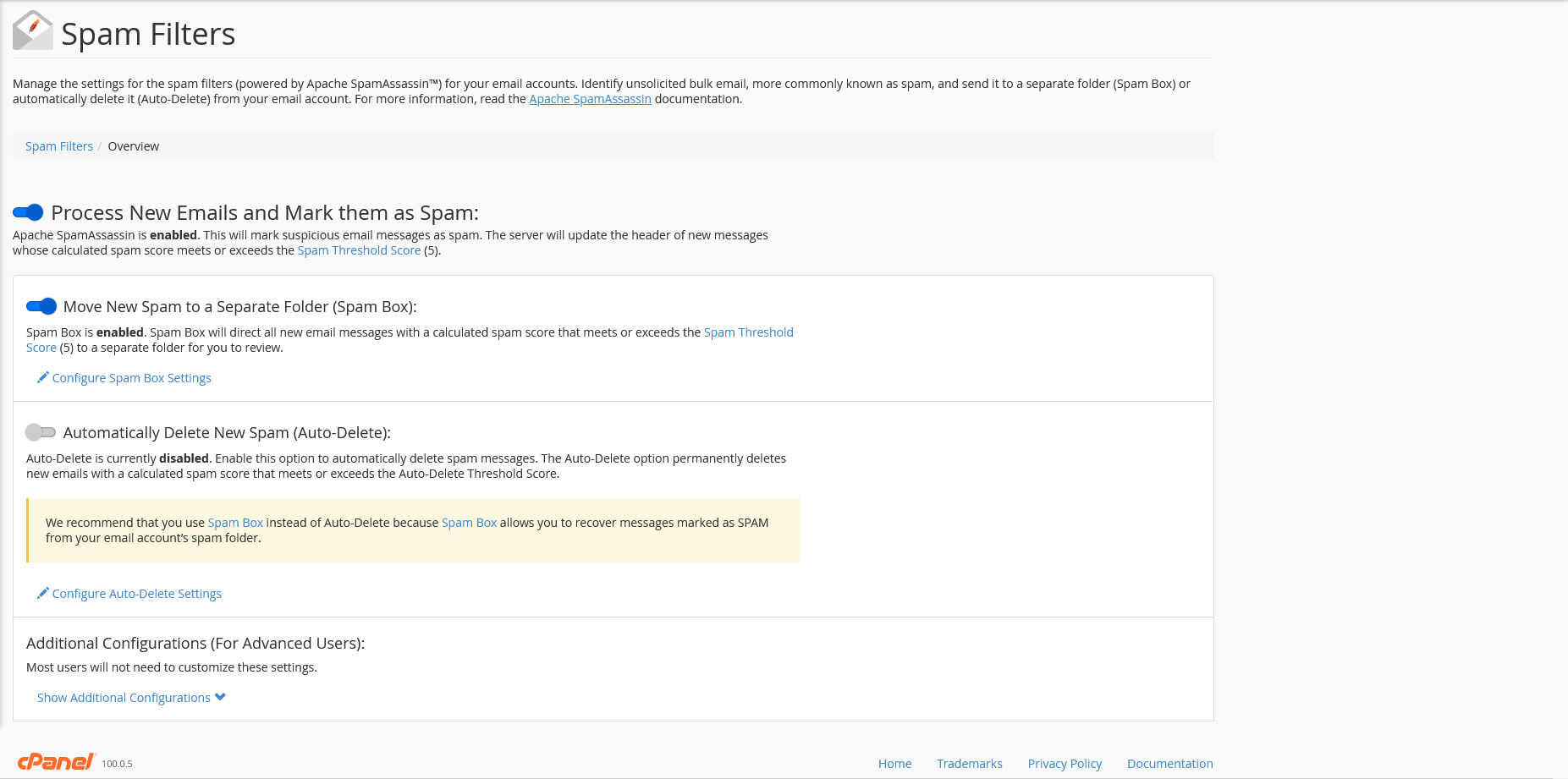Expand Show Additional Configurations chevron

(x=220, y=697)
